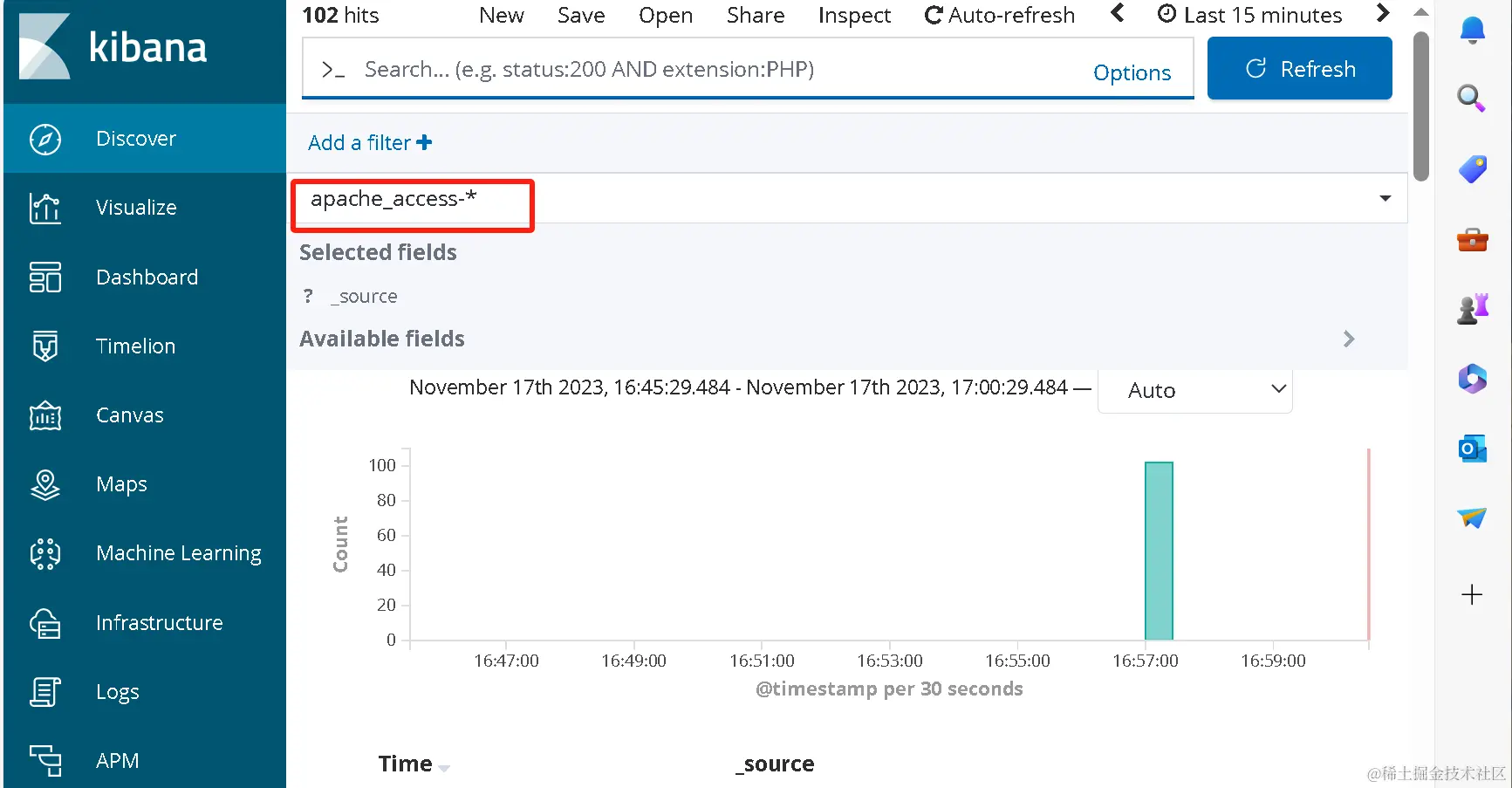
Task: Click the Microsoft 365 sidebar icon
Action: 1473,379
